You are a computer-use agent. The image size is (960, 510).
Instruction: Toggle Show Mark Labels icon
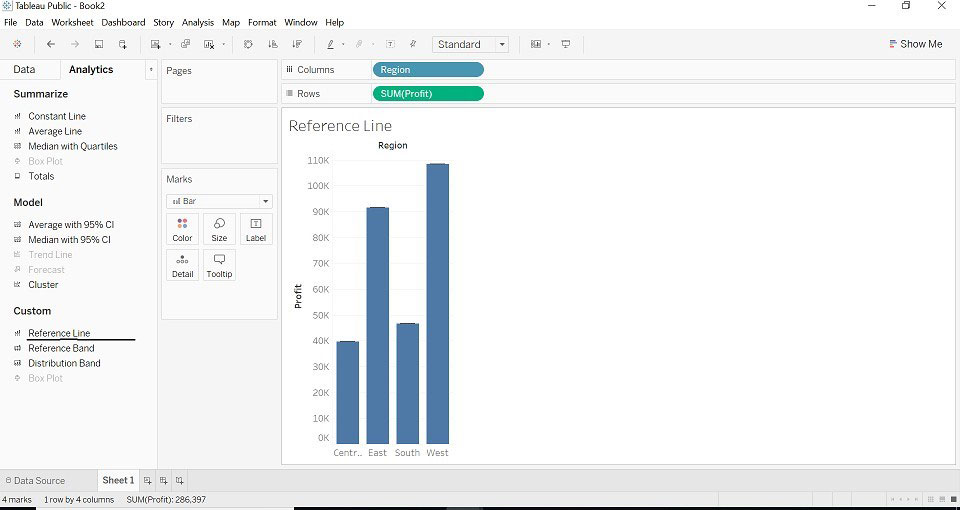click(x=391, y=44)
